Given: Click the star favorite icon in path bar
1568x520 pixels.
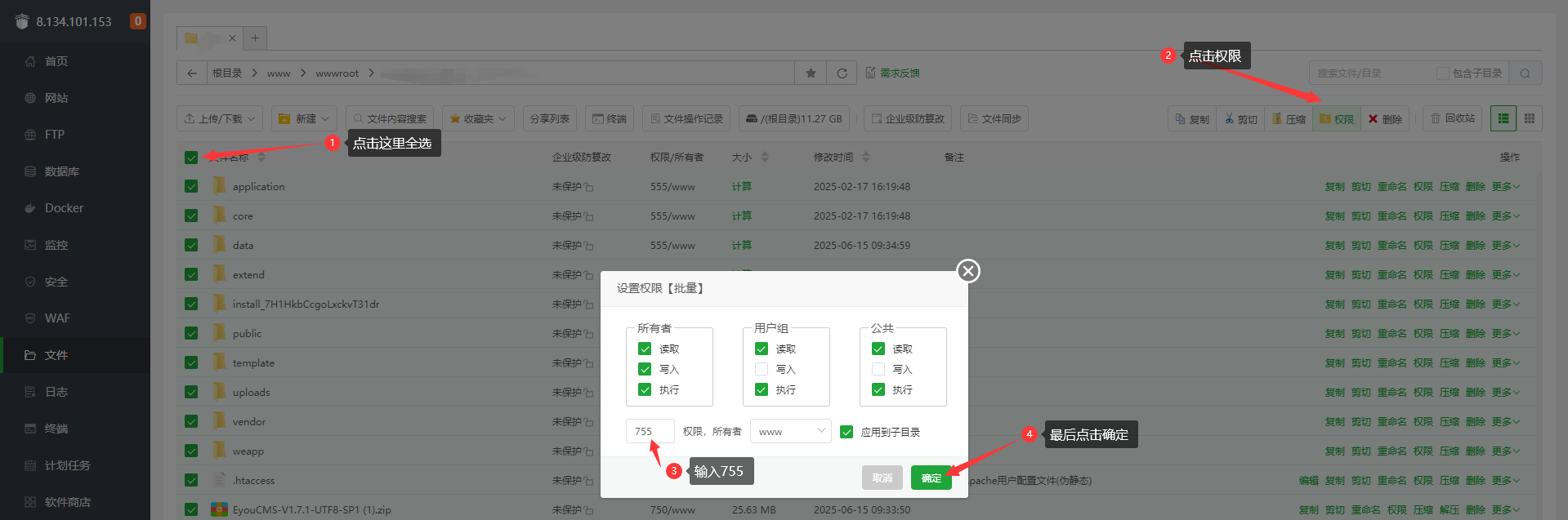Looking at the screenshot, I should pyautogui.click(x=811, y=73).
